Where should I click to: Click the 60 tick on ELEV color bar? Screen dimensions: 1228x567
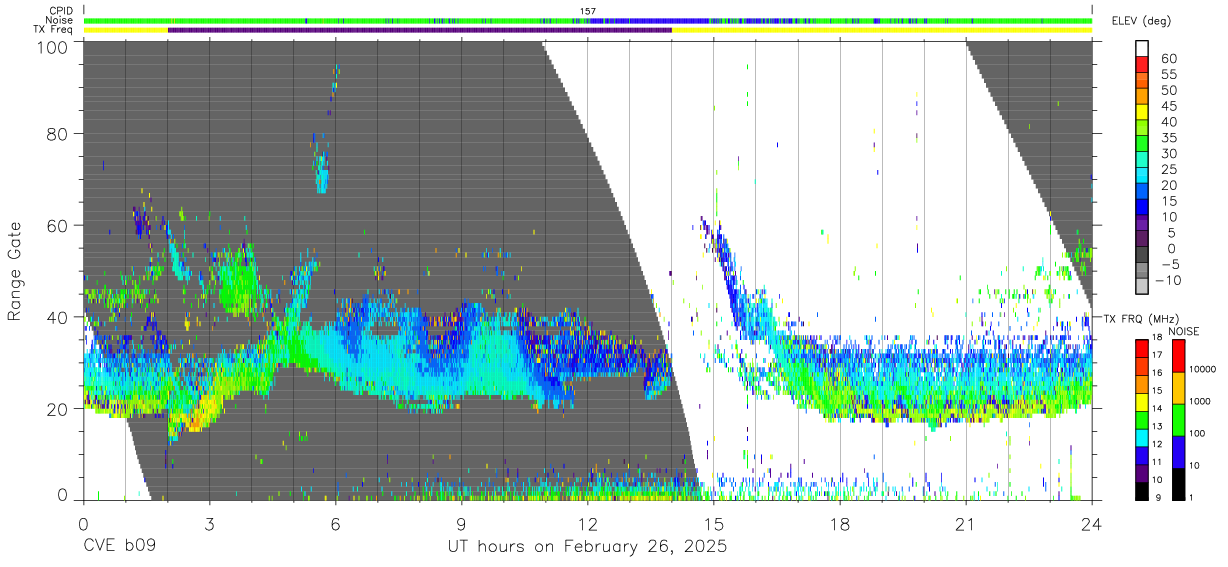(1167, 59)
